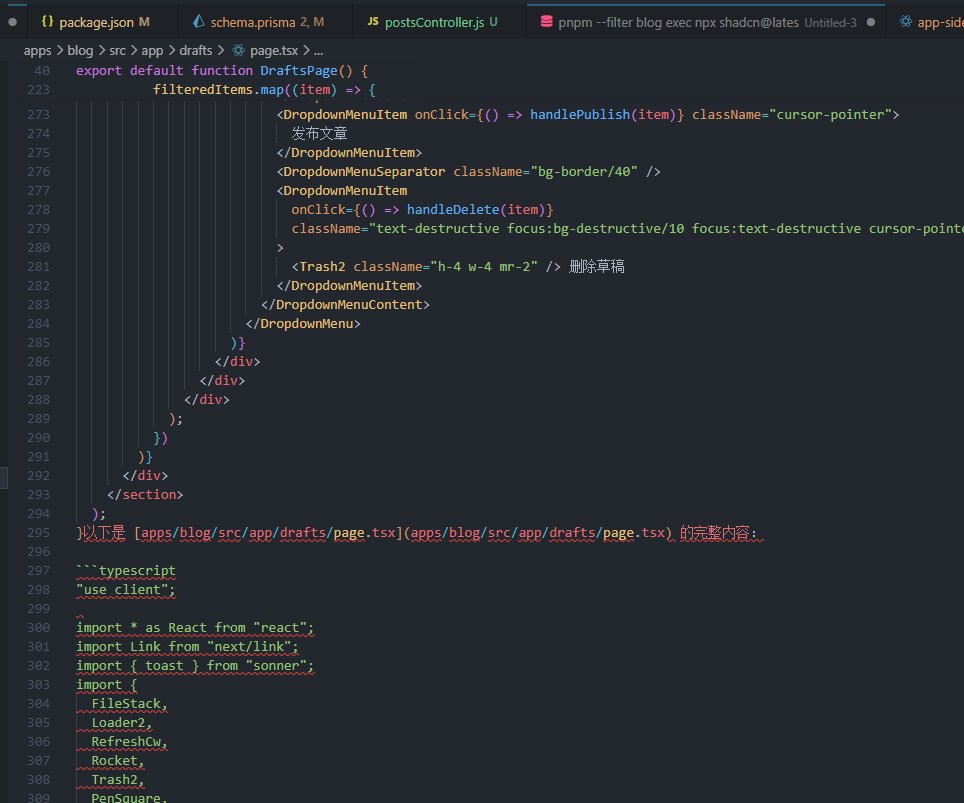This screenshot has width=964, height=803.
Task: Select the Untitled-3 pnpm tab
Action: 706,22
